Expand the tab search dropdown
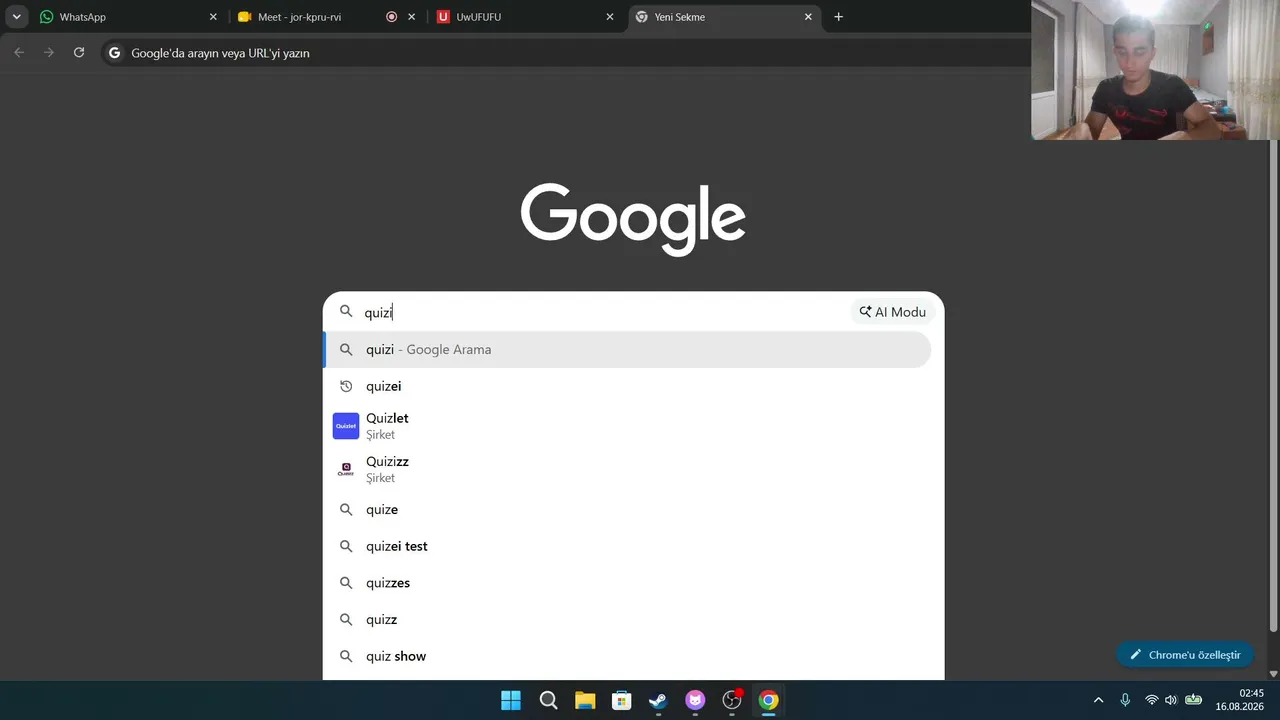 tap(16, 17)
